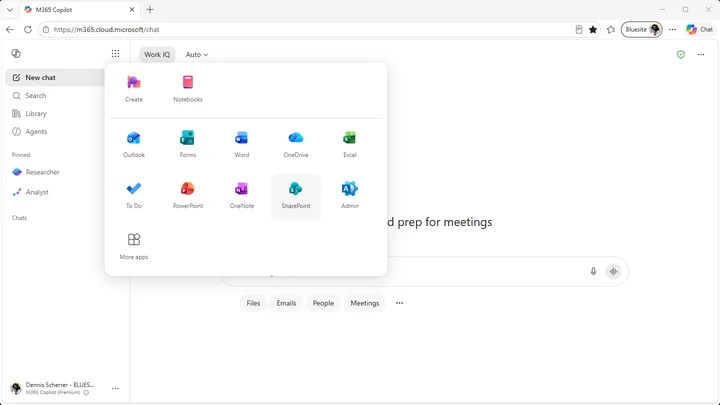720x405 pixels.
Task: Launch PowerPoint from the app grid
Action: 188,196
